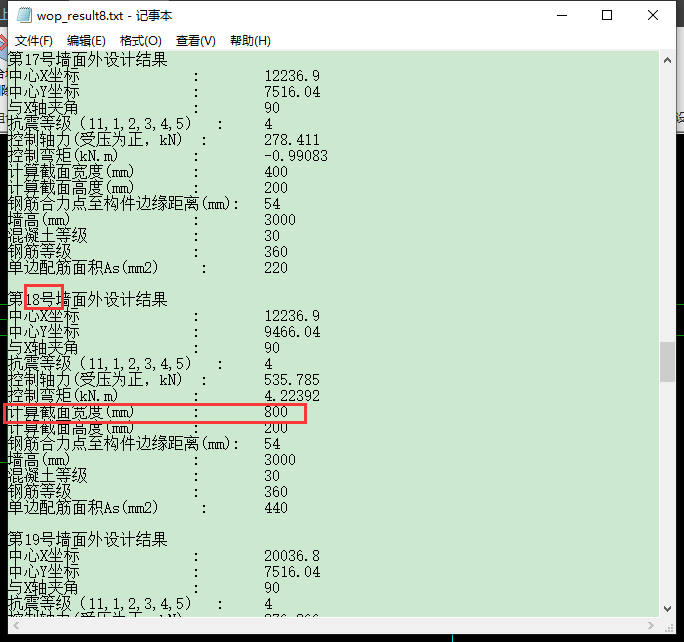Click 墙高(mm) label in wall 17
This screenshot has height=642, width=684.
click(39, 220)
